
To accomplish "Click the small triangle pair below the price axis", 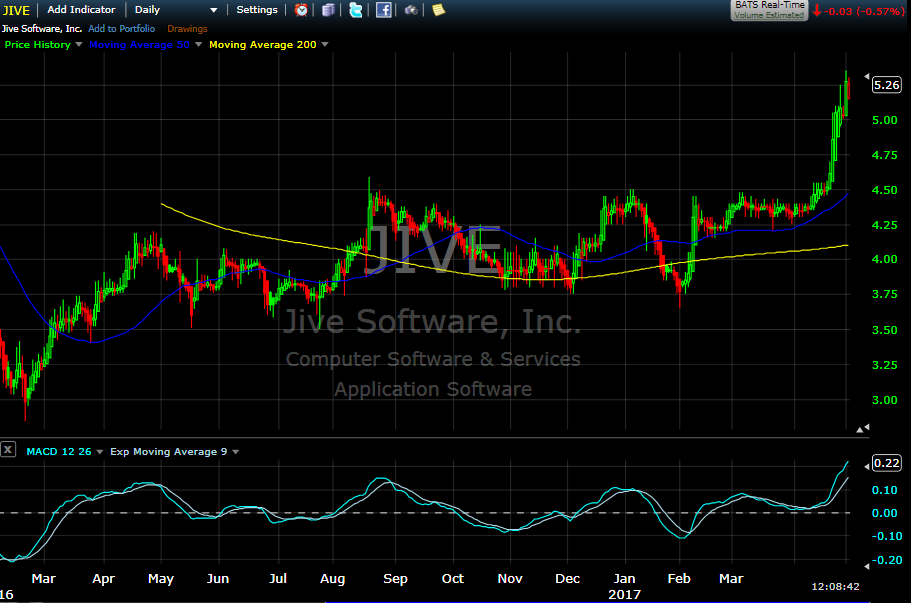I will (863, 429).
